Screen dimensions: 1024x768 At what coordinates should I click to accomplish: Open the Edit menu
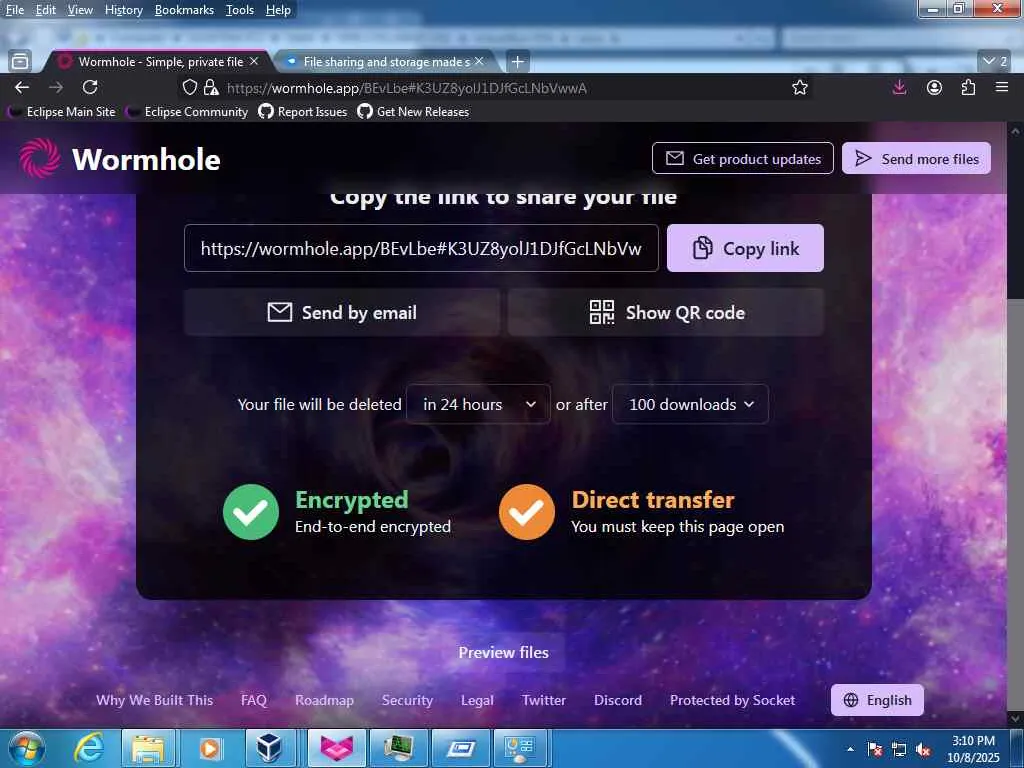tap(45, 10)
